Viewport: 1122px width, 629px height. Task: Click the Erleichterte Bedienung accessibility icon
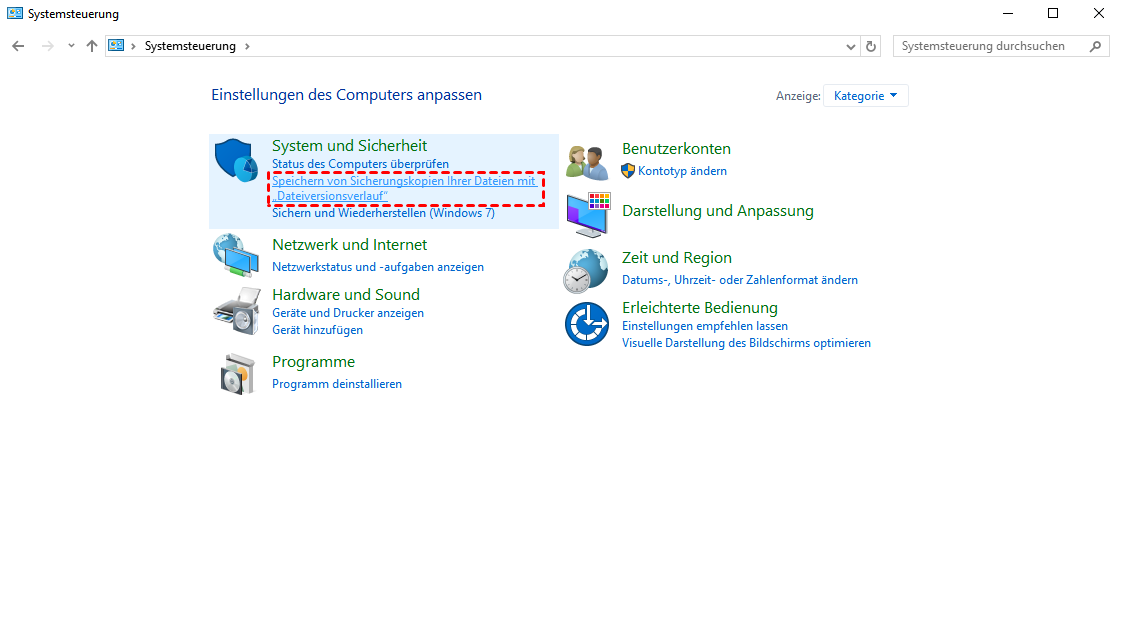(x=587, y=324)
